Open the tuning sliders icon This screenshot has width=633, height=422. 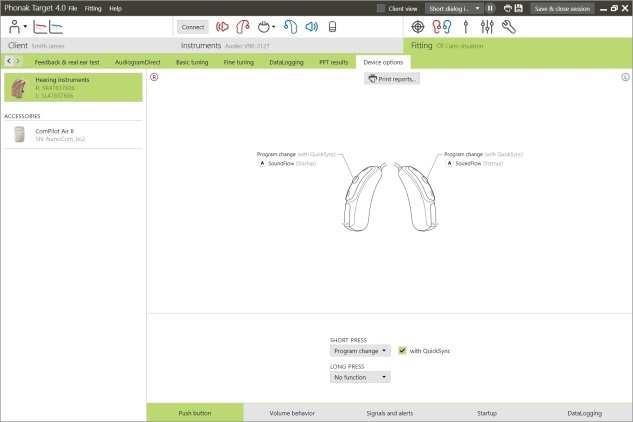[487, 27]
